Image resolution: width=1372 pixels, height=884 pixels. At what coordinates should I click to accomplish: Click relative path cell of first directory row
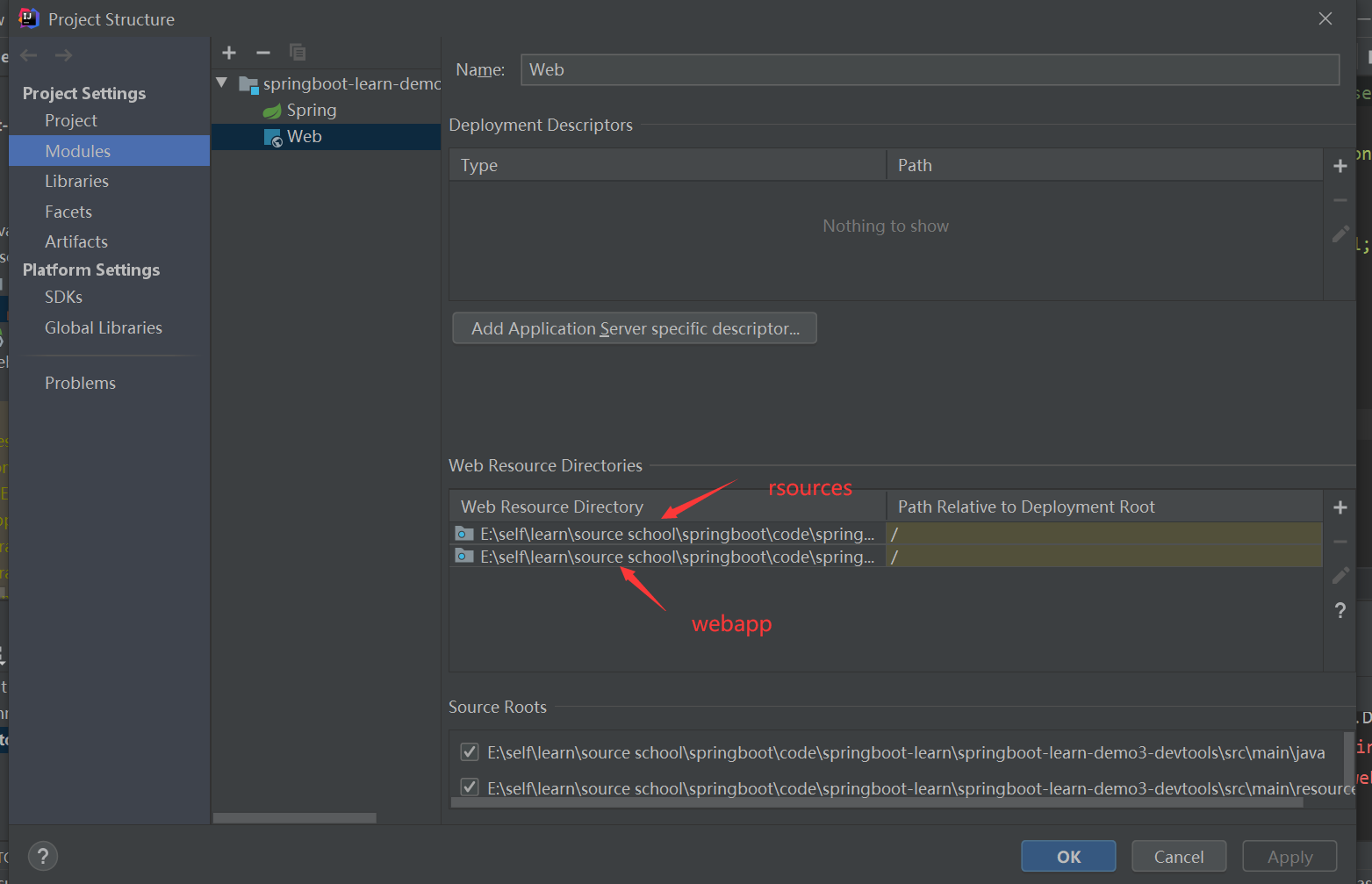point(1104,534)
